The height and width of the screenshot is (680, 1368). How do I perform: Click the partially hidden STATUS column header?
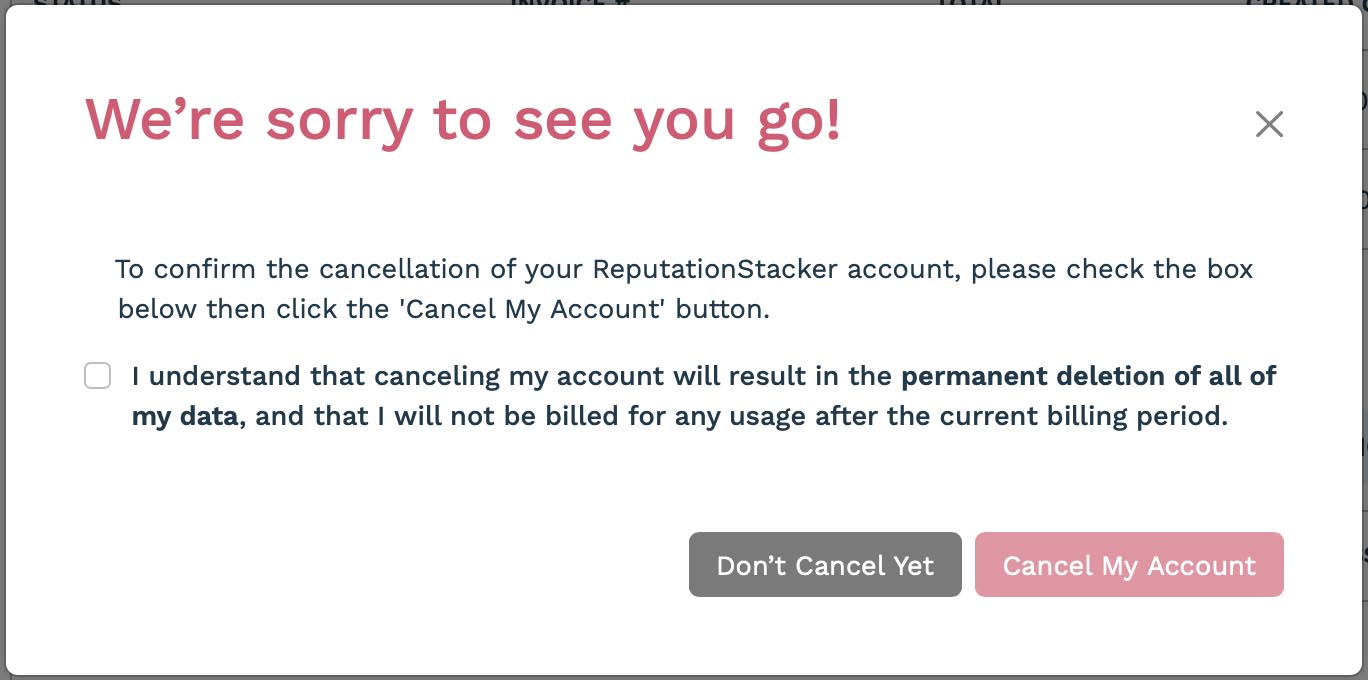tap(76, 3)
